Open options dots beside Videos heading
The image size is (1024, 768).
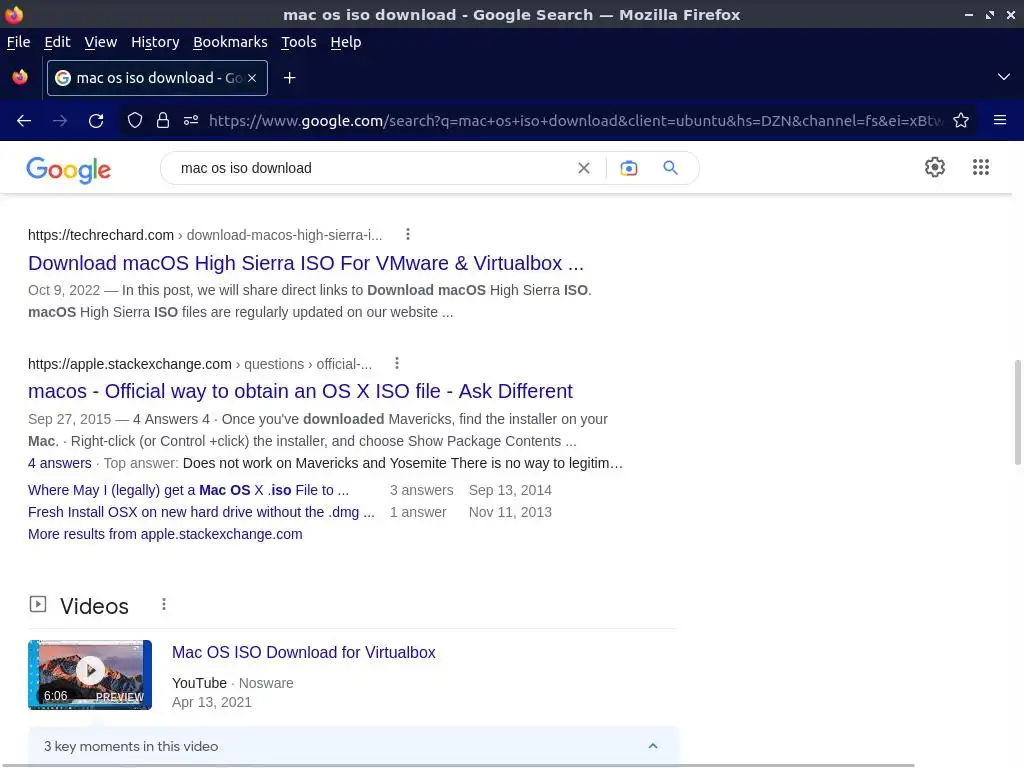pos(164,604)
